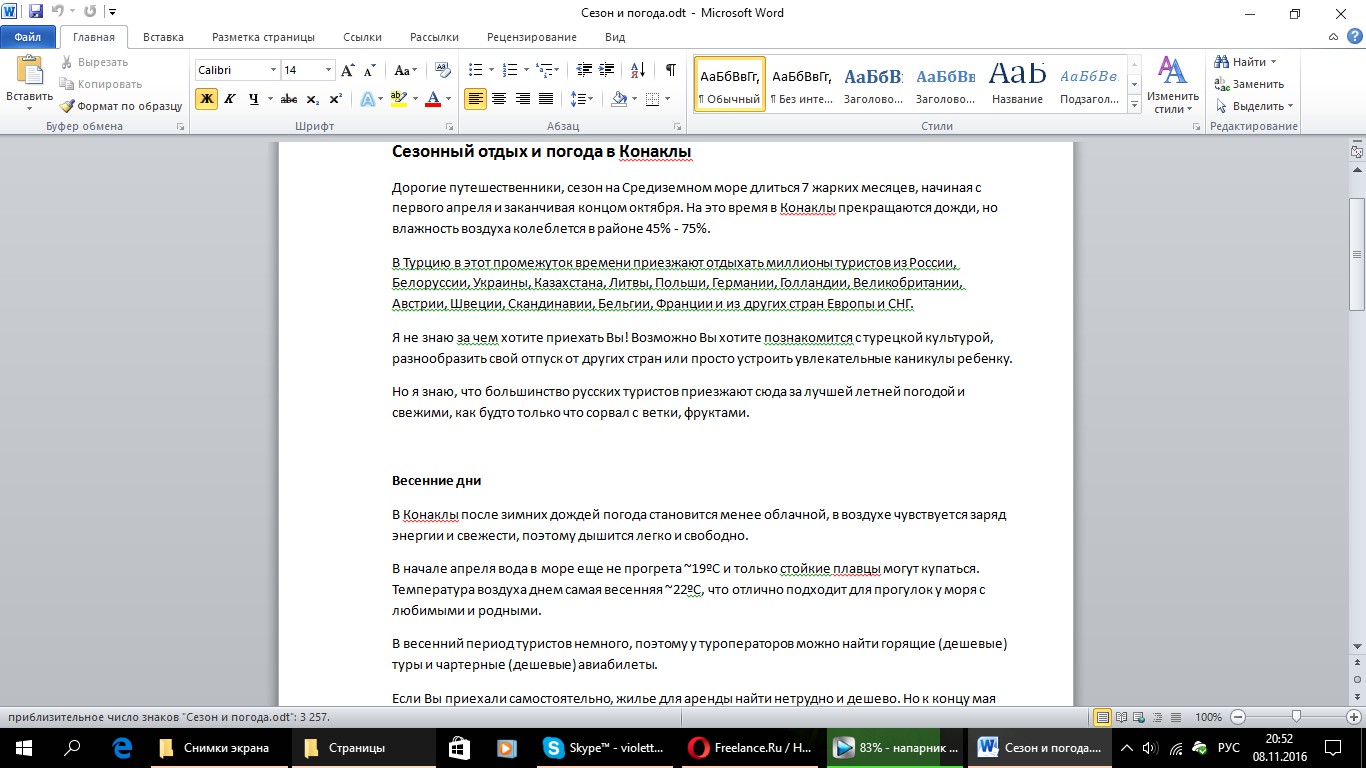Click the Заменить button
Screen dimensions: 1366x768
click(x=1249, y=84)
